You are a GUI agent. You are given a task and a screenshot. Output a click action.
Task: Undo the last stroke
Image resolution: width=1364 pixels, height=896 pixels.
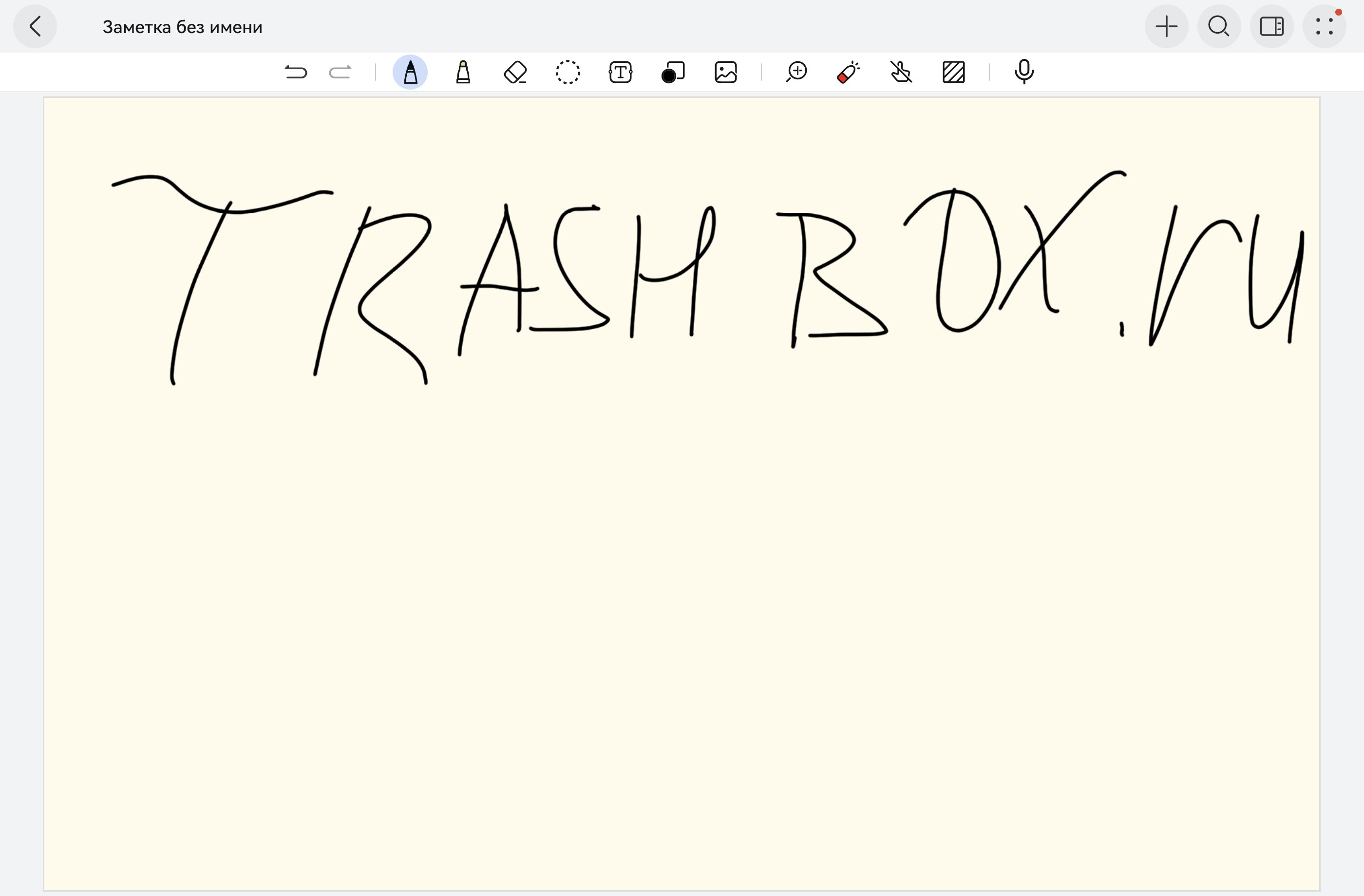coord(296,72)
